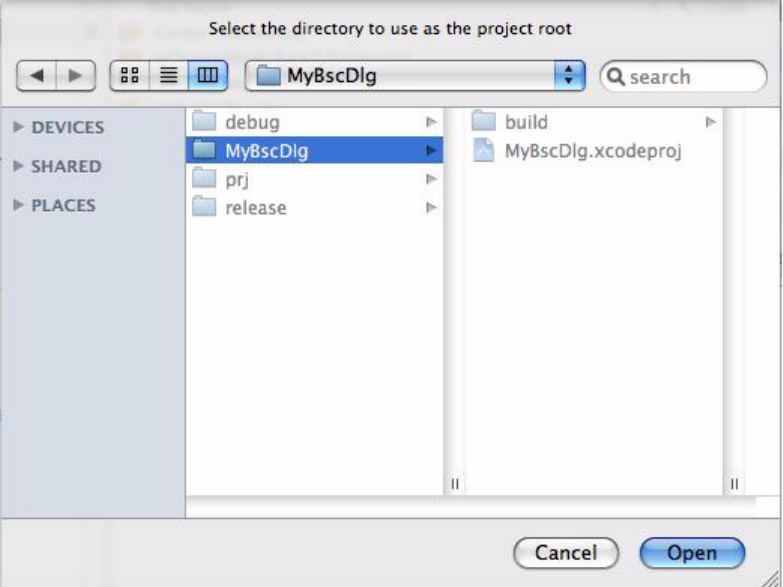783x587 pixels.
Task: Select the release folder
Action: 314,207
